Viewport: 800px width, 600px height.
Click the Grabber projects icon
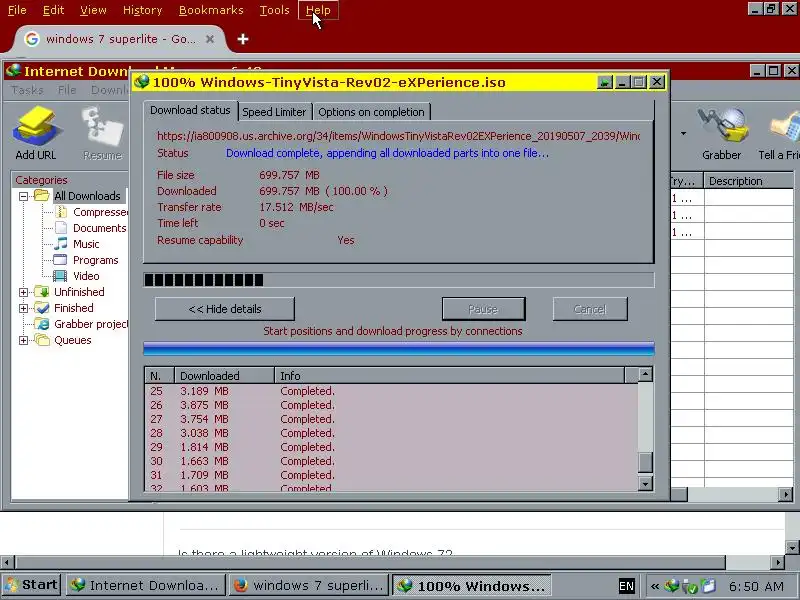point(42,324)
